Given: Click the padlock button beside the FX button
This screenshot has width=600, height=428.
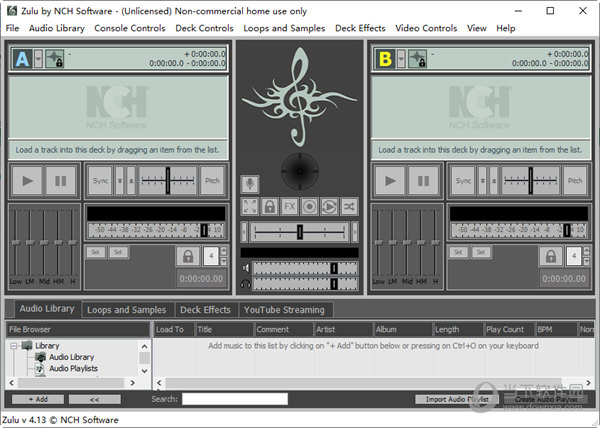Looking at the screenshot, I should 270,207.
